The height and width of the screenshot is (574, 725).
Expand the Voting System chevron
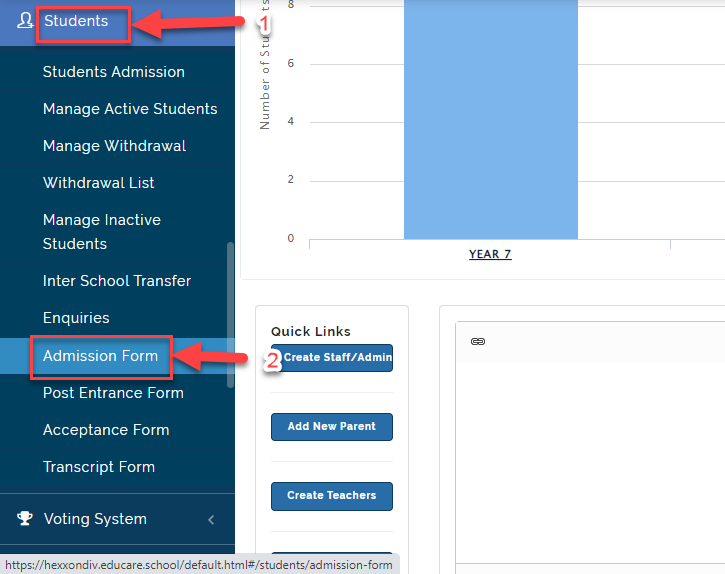pos(211,519)
